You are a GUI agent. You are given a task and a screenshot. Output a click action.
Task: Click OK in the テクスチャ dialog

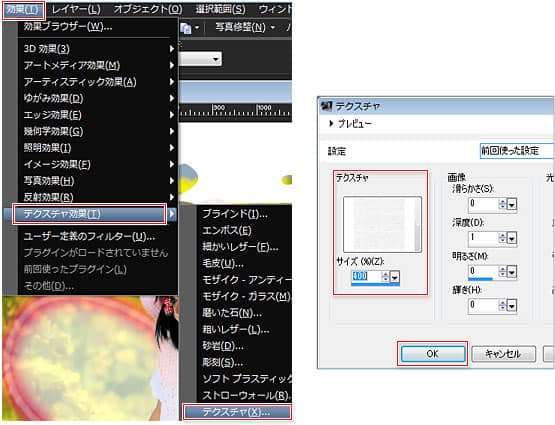[433, 354]
